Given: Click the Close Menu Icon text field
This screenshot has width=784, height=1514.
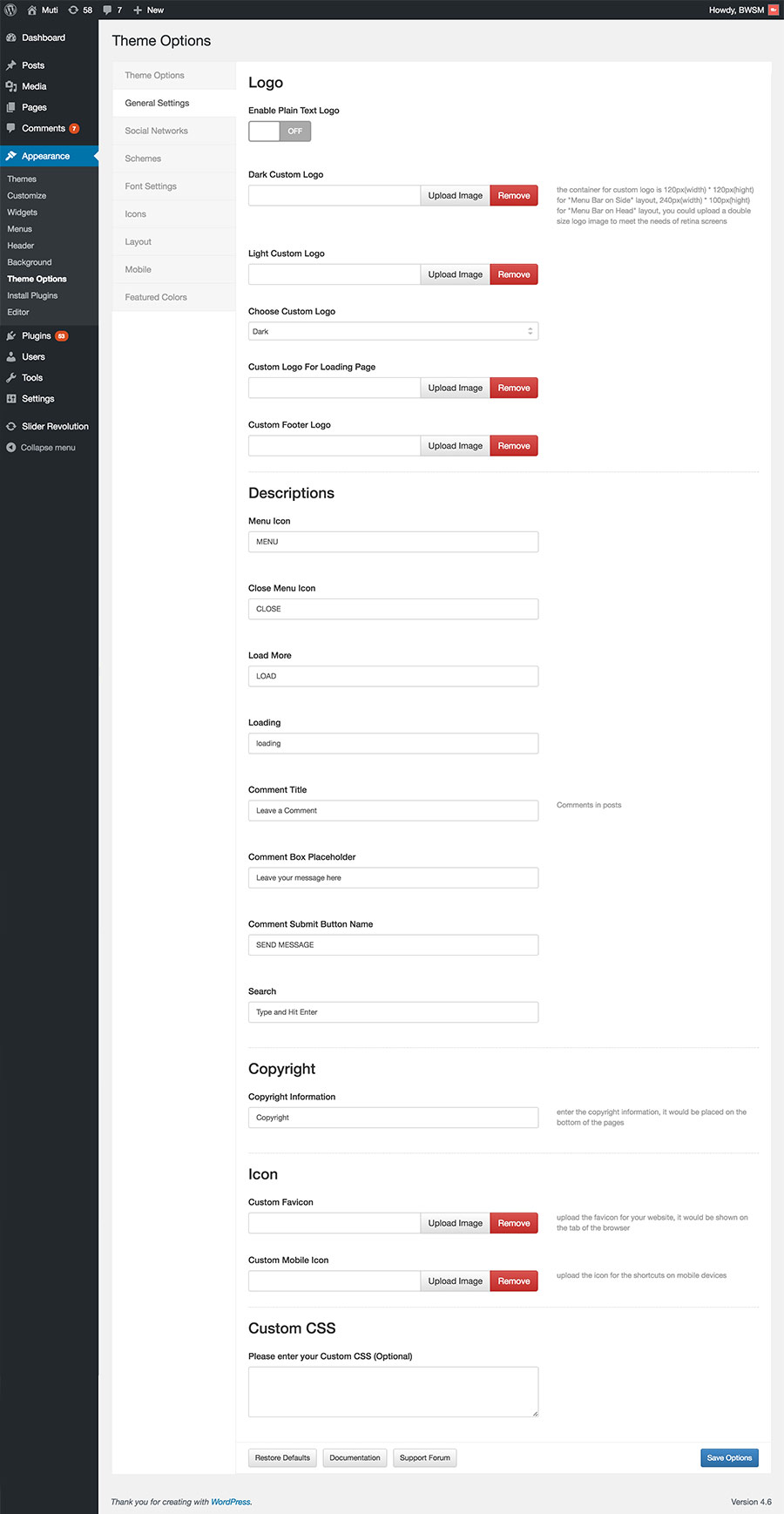Looking at the screenshot, I should 393,609.
